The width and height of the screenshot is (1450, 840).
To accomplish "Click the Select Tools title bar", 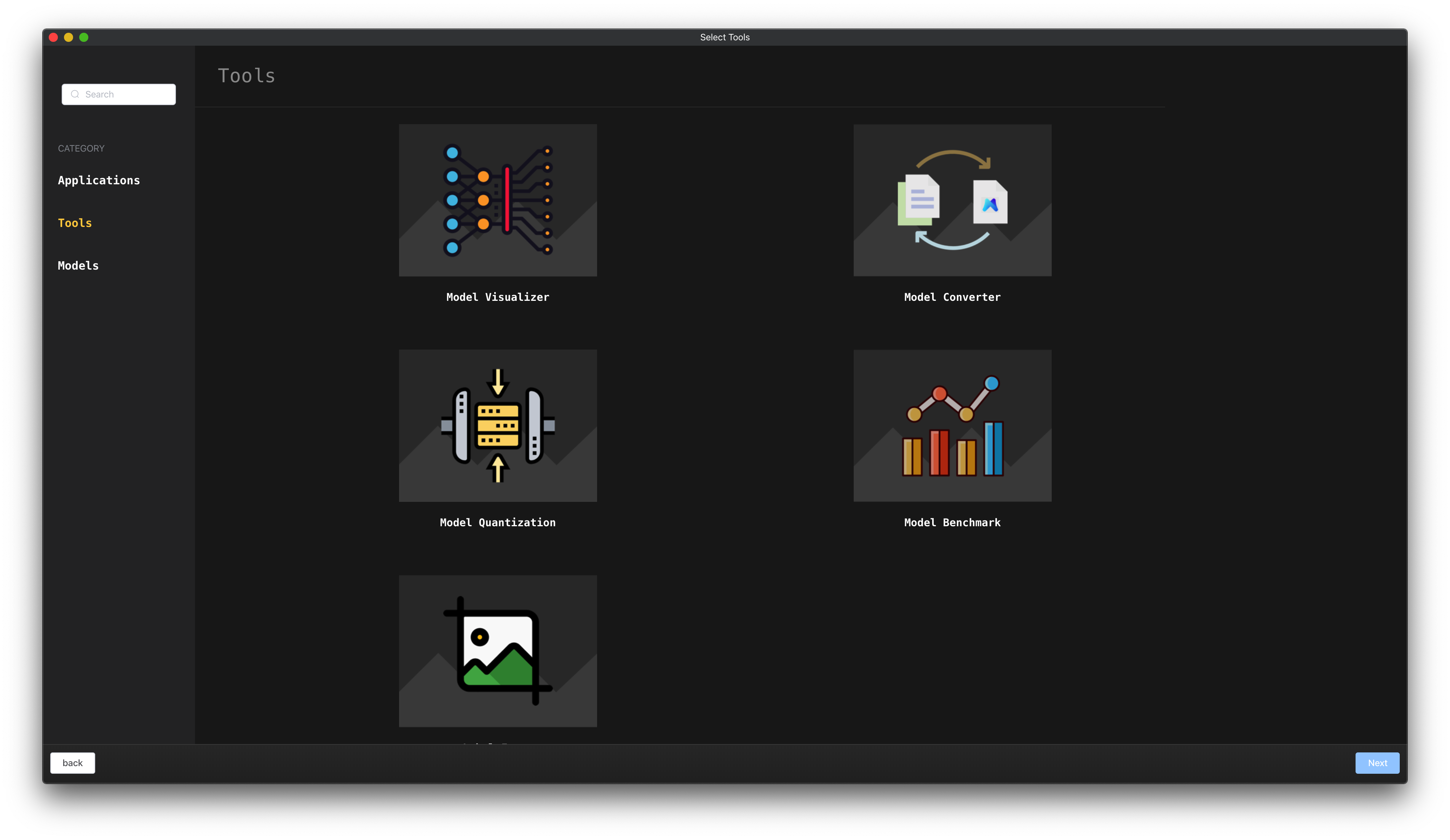I will [724, 37].
